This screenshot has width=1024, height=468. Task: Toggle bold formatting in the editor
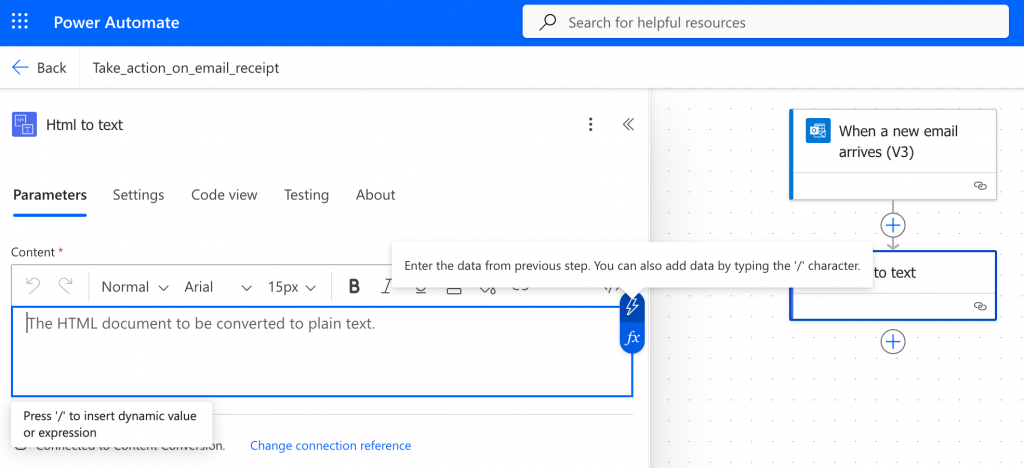click(353, 287)
